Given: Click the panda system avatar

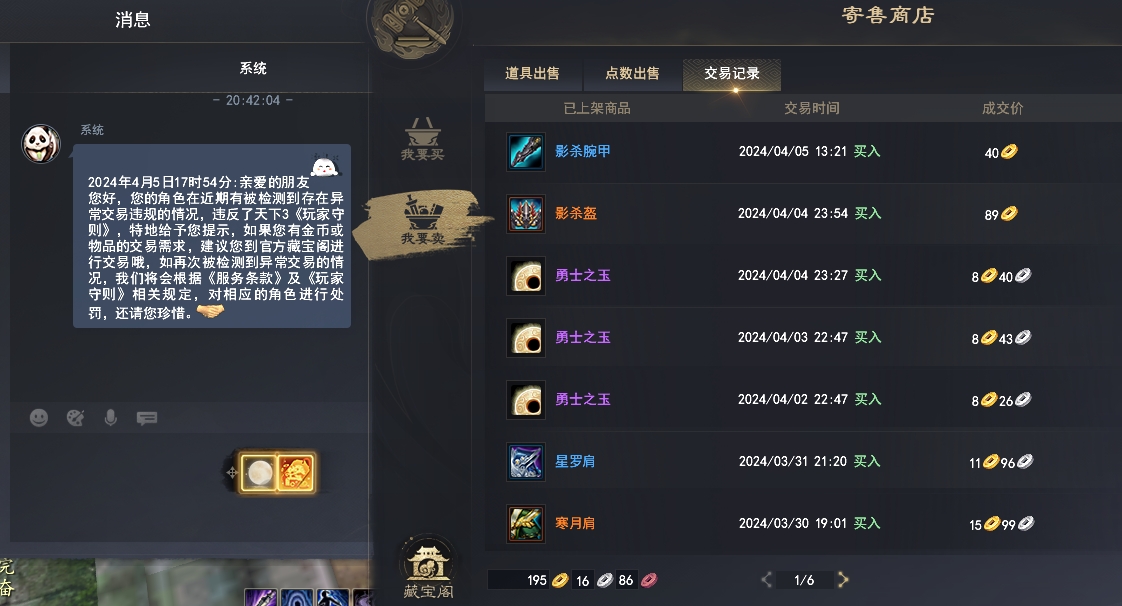Looking at the screenshot, I should point(41,143).
